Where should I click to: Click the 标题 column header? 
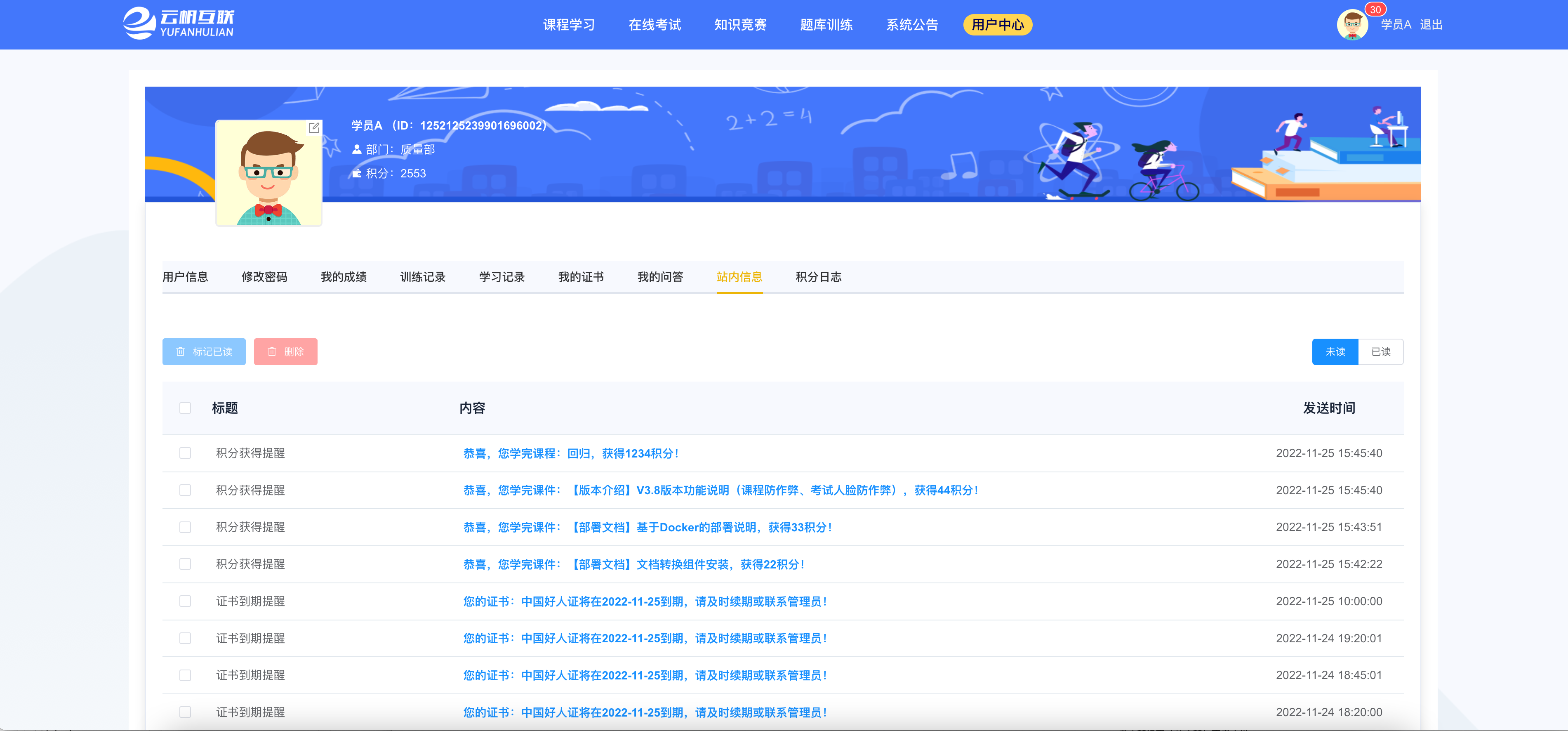coord(225,408)
